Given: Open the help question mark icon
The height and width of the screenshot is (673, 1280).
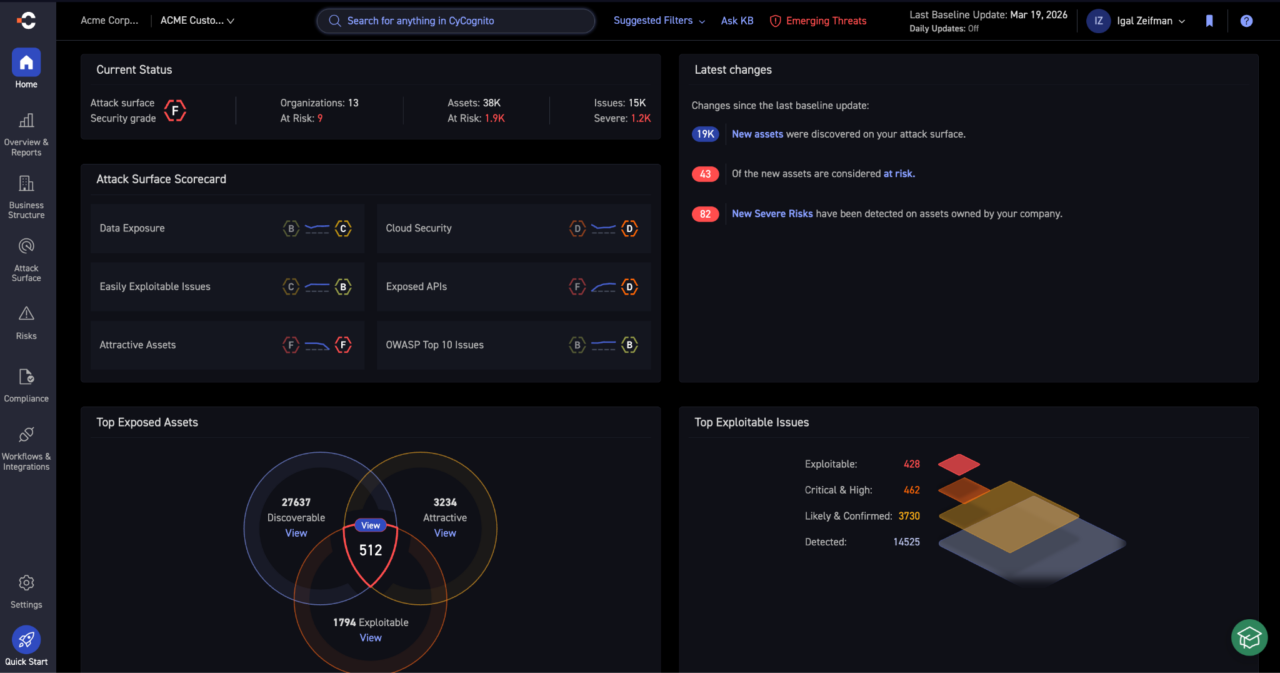Looking at the screenshot, I should (x=1246, y=21).
